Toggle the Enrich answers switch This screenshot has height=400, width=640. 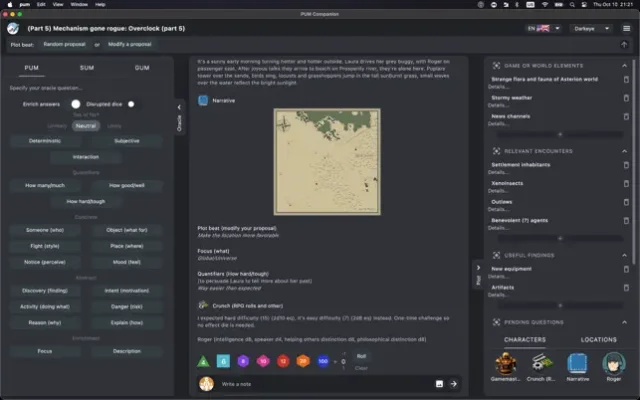pos(76,104)
